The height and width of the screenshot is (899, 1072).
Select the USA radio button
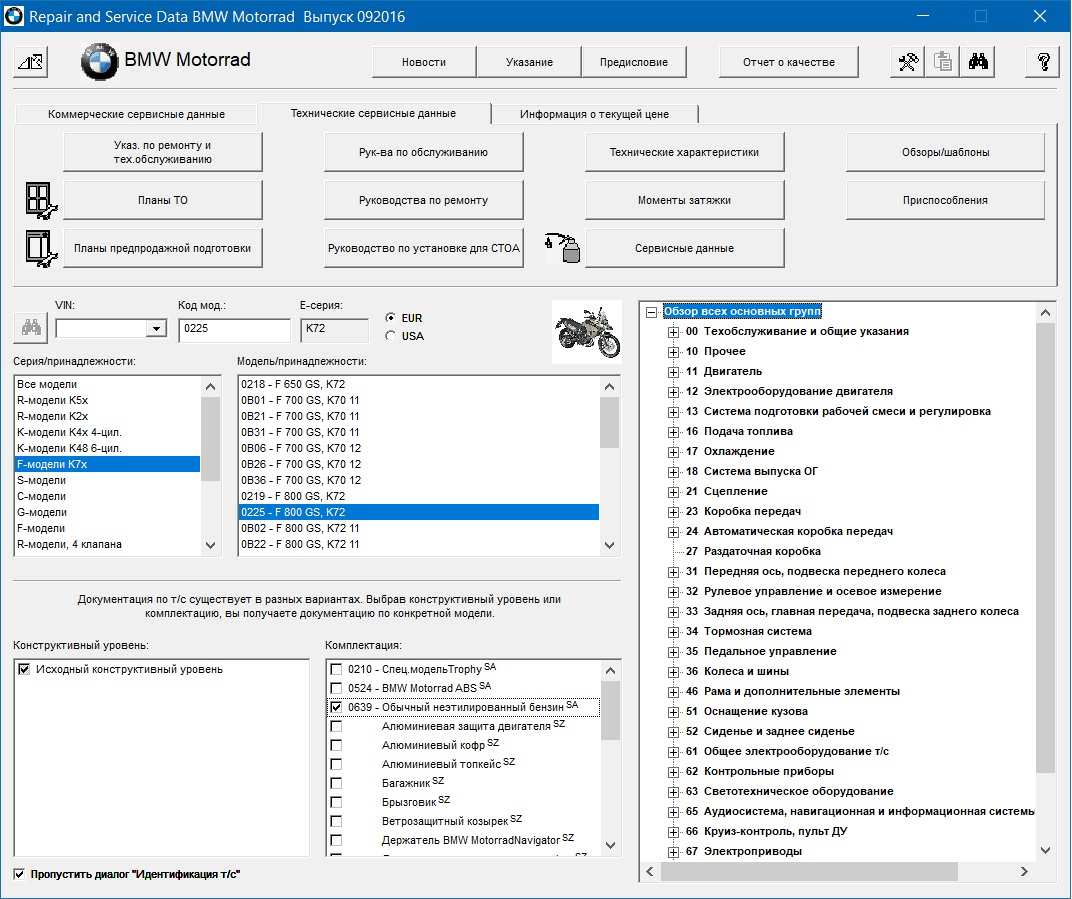point(390,336)
